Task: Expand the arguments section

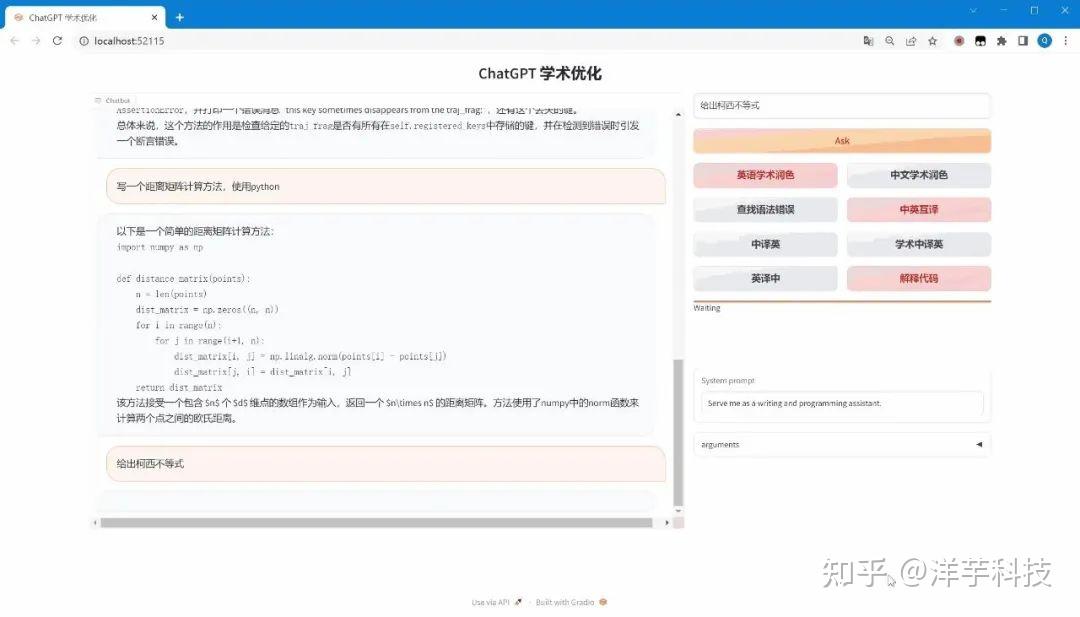Action: pyautogui.click(x=841, y=444)
